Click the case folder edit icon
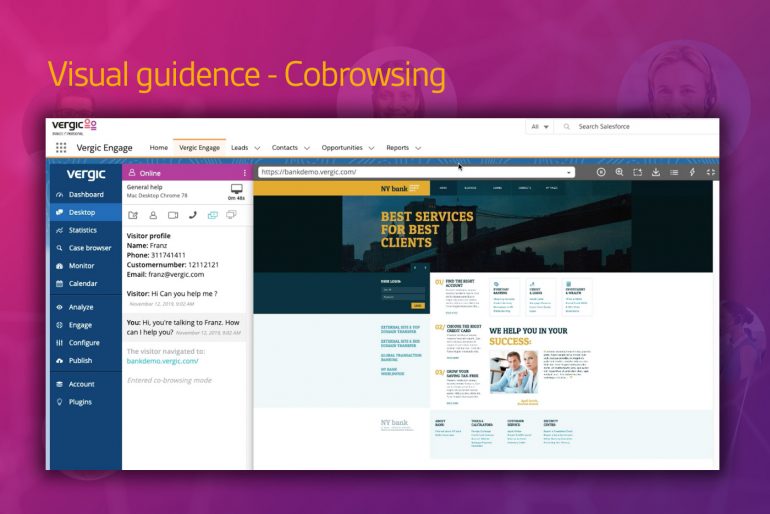This screenshot has width=770, height=514. [x=133, y=215]
